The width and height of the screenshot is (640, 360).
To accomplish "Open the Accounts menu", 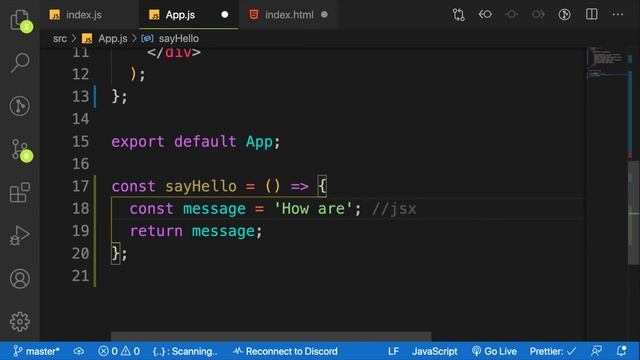I will tap(20, 279).
